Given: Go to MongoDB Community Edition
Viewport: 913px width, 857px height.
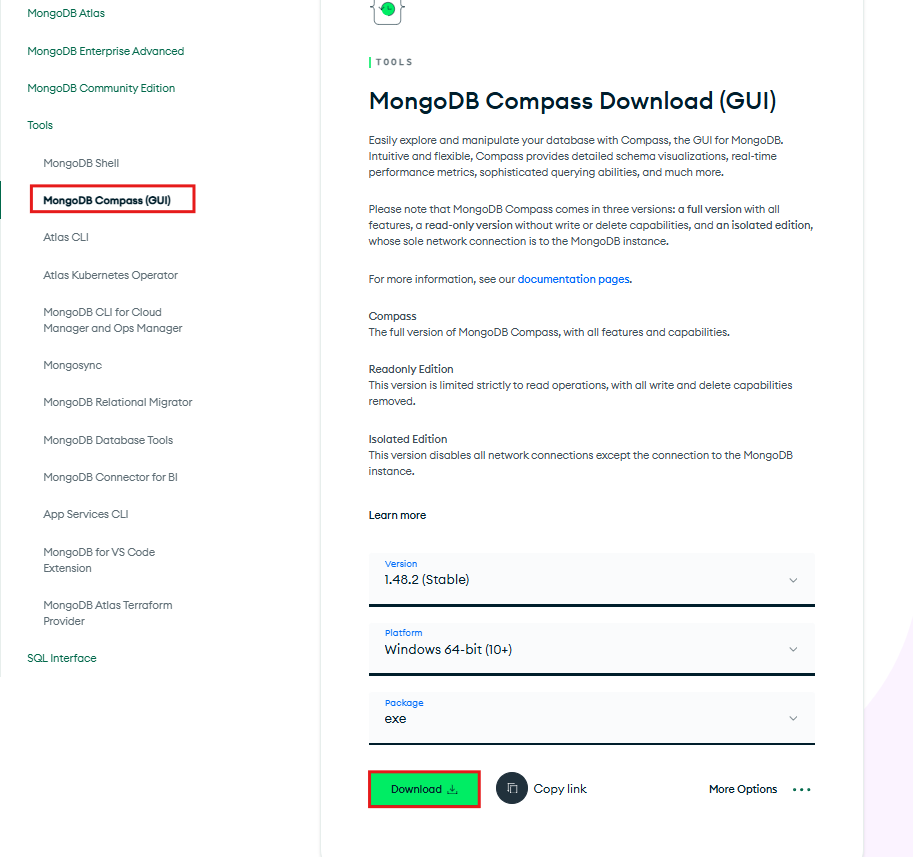Looking at the screenshot, I should 101,88.
